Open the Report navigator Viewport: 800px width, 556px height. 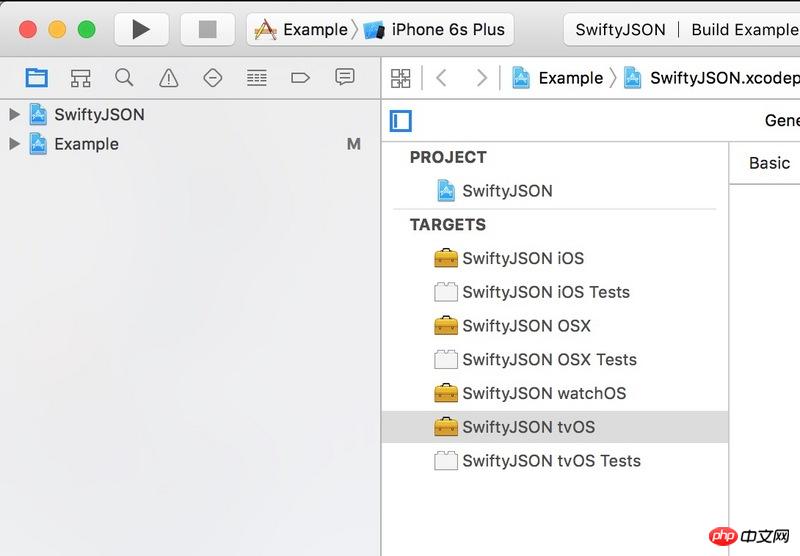click(x=345, y=78)
